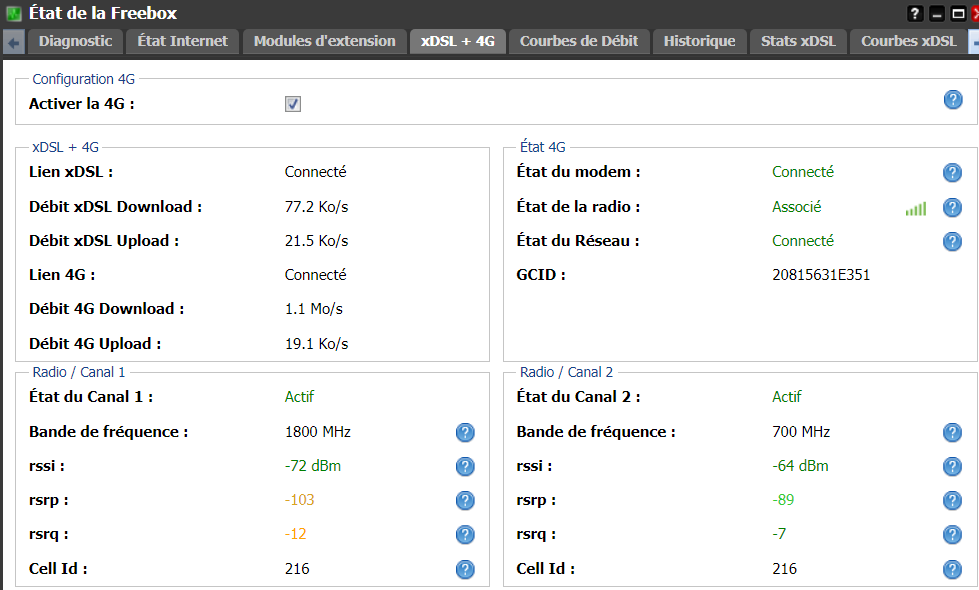Uncheck the Activer la 4G checkbox

(293, 104)
